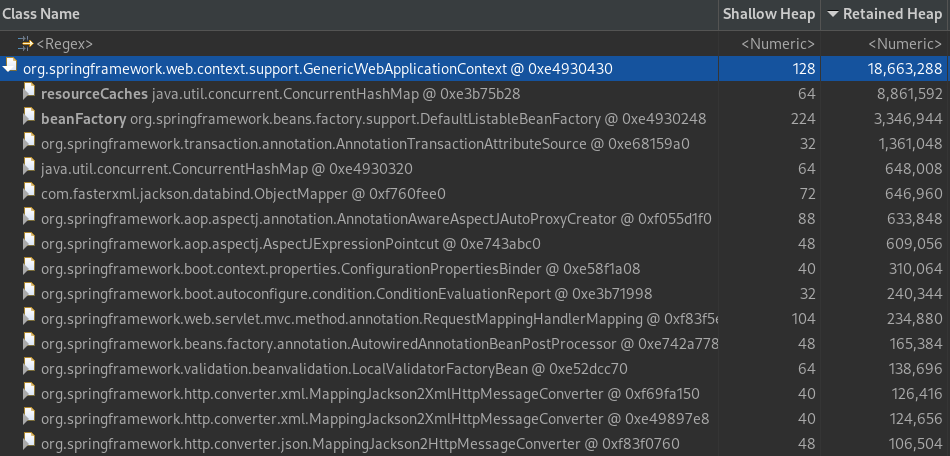
Task: Click the icon beside jackson ObjectMapper row
Action: (28, 193)
